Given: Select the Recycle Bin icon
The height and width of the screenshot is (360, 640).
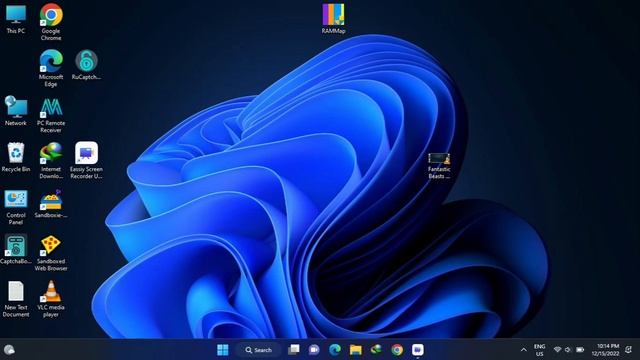Looking at the screenshot, I should (16, 157).
